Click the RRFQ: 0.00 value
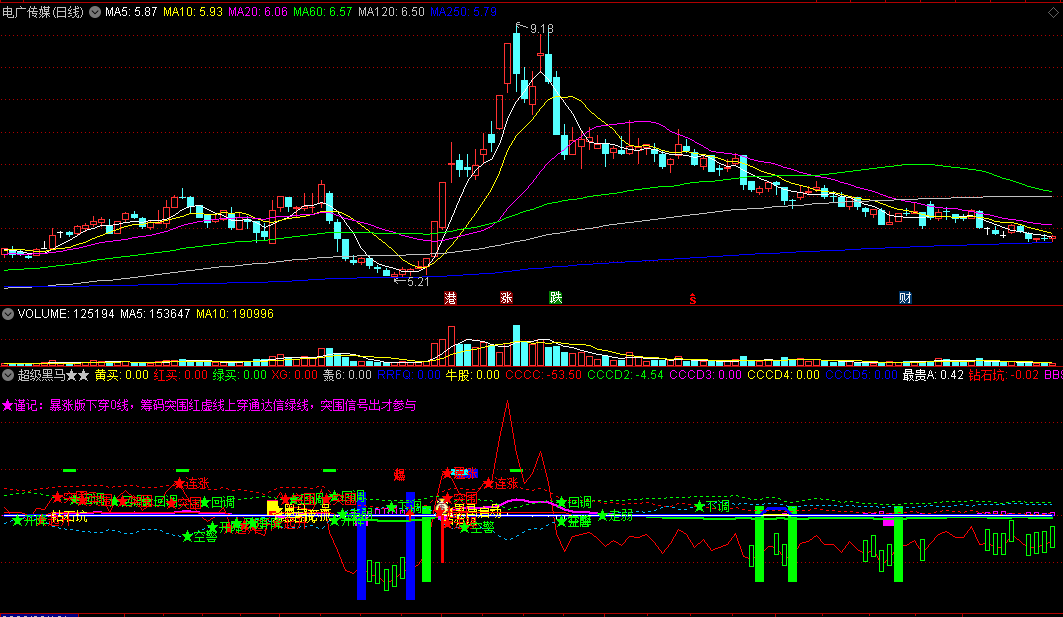Image resolution: width=1063 pixels, height=617 pixels. [x=409, y=375]
